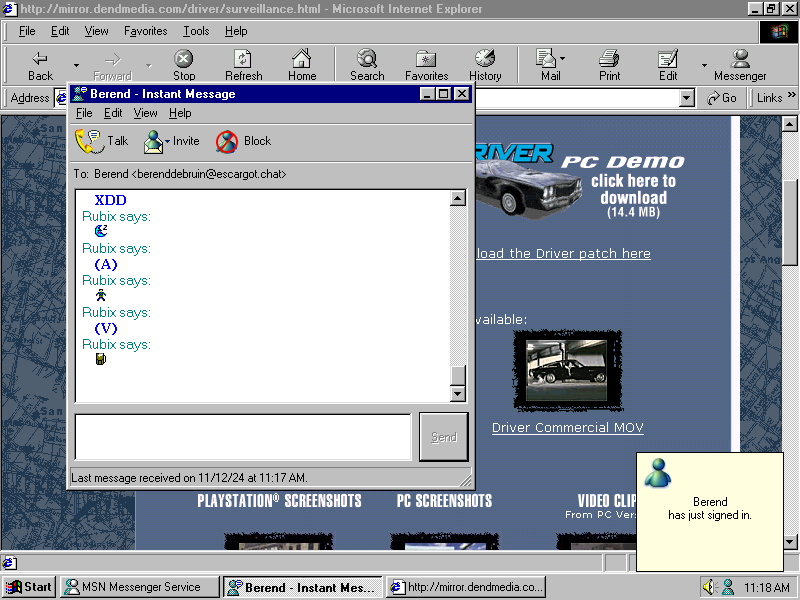
Task: Click the message typing box
Action: pyautogui.click(x=243, y=436)
